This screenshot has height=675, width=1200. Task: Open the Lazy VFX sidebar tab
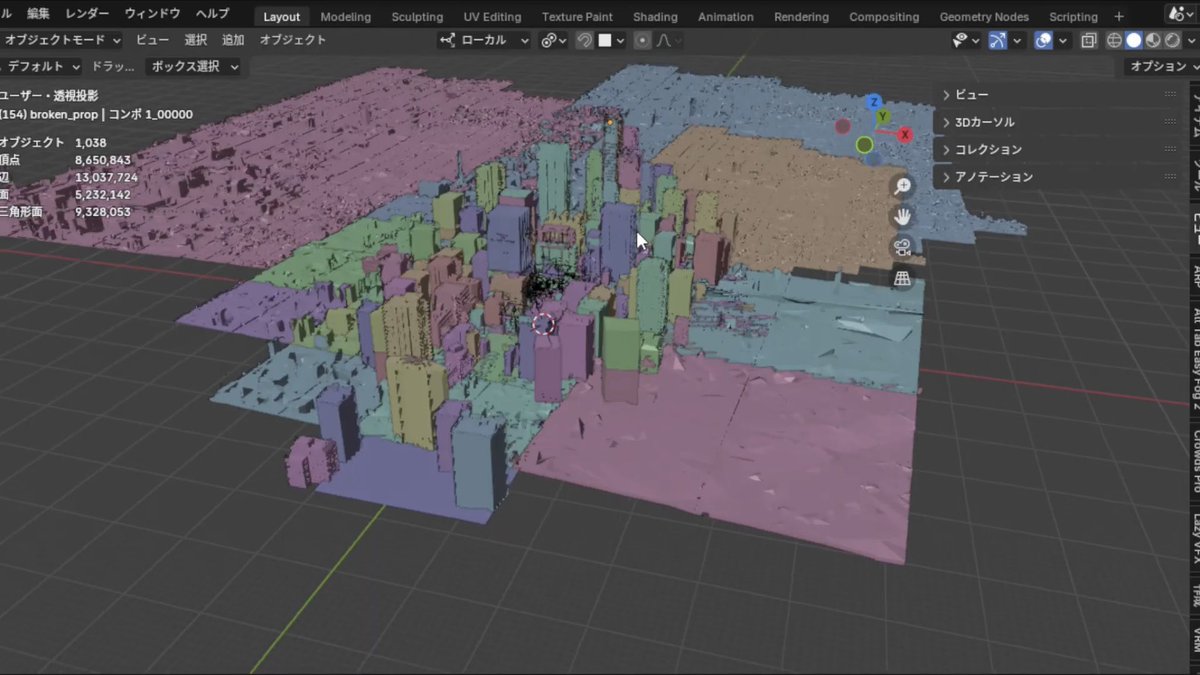click(1195, 538)
